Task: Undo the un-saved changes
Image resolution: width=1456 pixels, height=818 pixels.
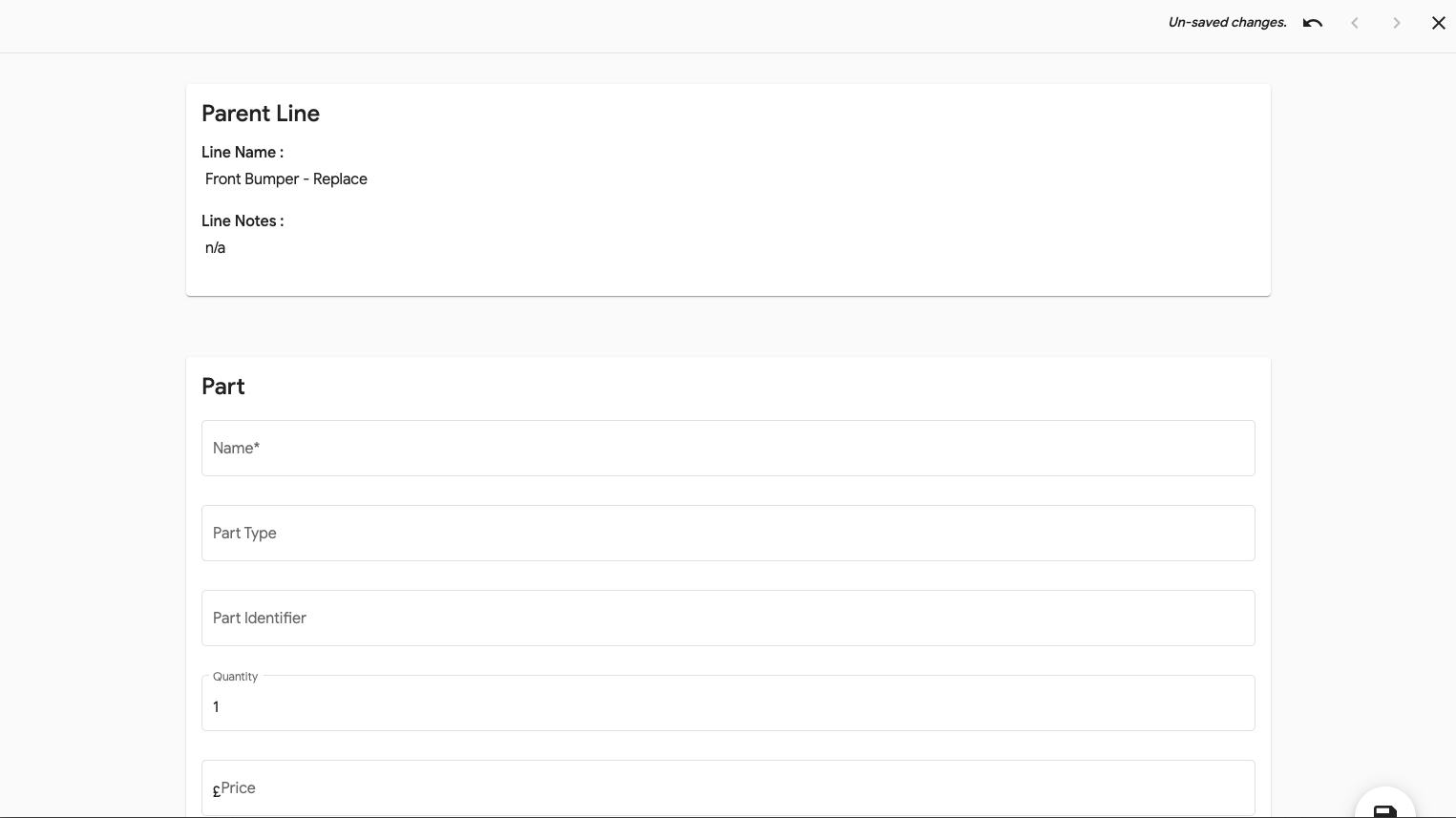Action: coord(1313,23)
